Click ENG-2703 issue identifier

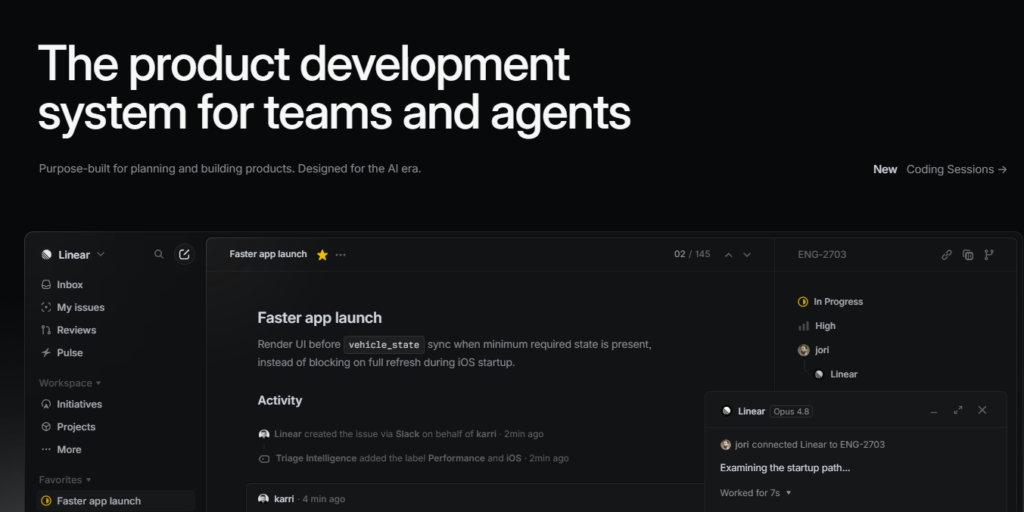click(x=822, y=255)
